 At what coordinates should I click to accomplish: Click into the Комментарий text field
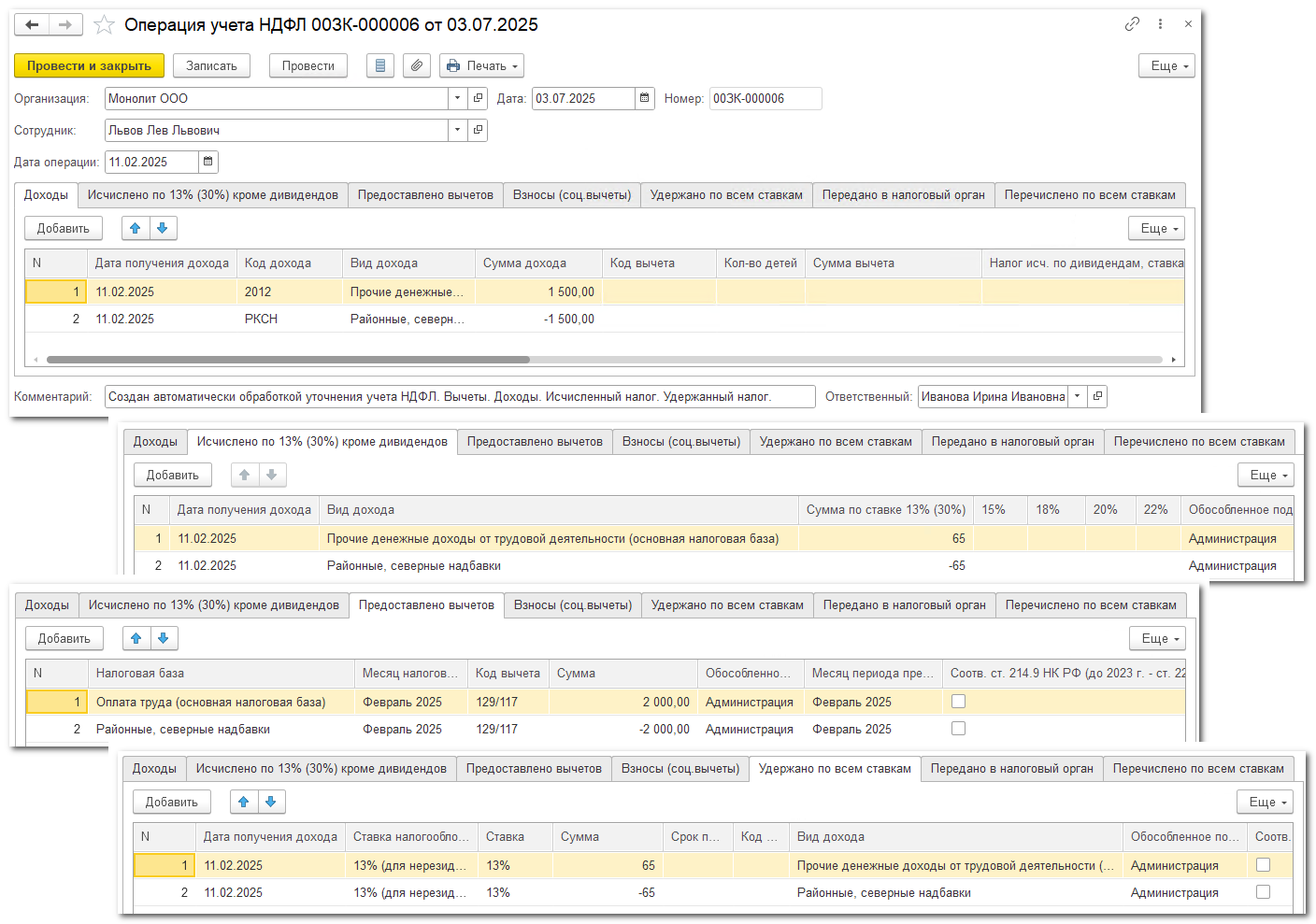click(460, 397)
